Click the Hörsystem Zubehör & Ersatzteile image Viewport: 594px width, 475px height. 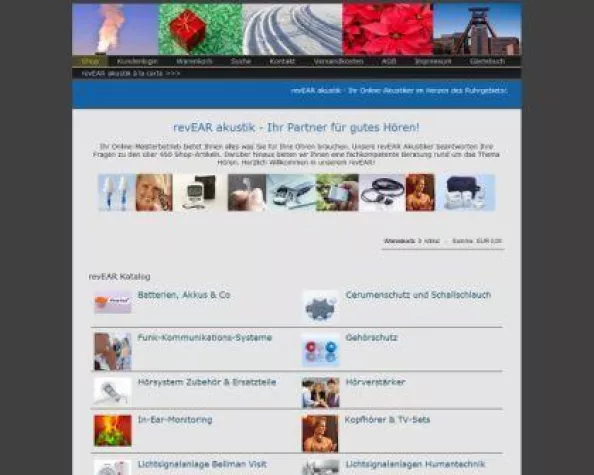coord(113,391)
